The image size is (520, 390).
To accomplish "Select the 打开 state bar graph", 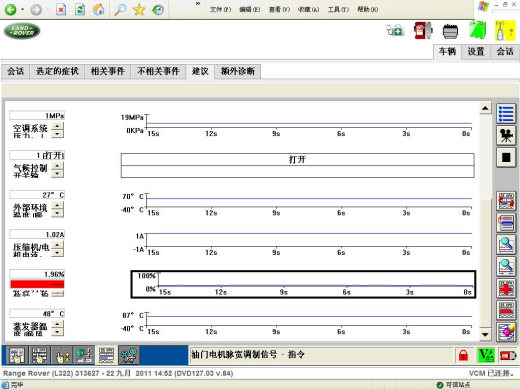I will coord(297,165).
